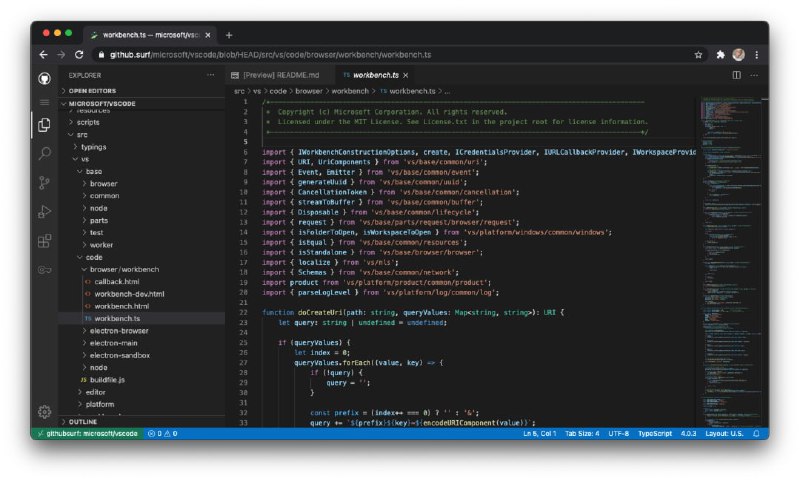Change TypeScript language mode
800x481 pixels.
[x=655, y=434]
